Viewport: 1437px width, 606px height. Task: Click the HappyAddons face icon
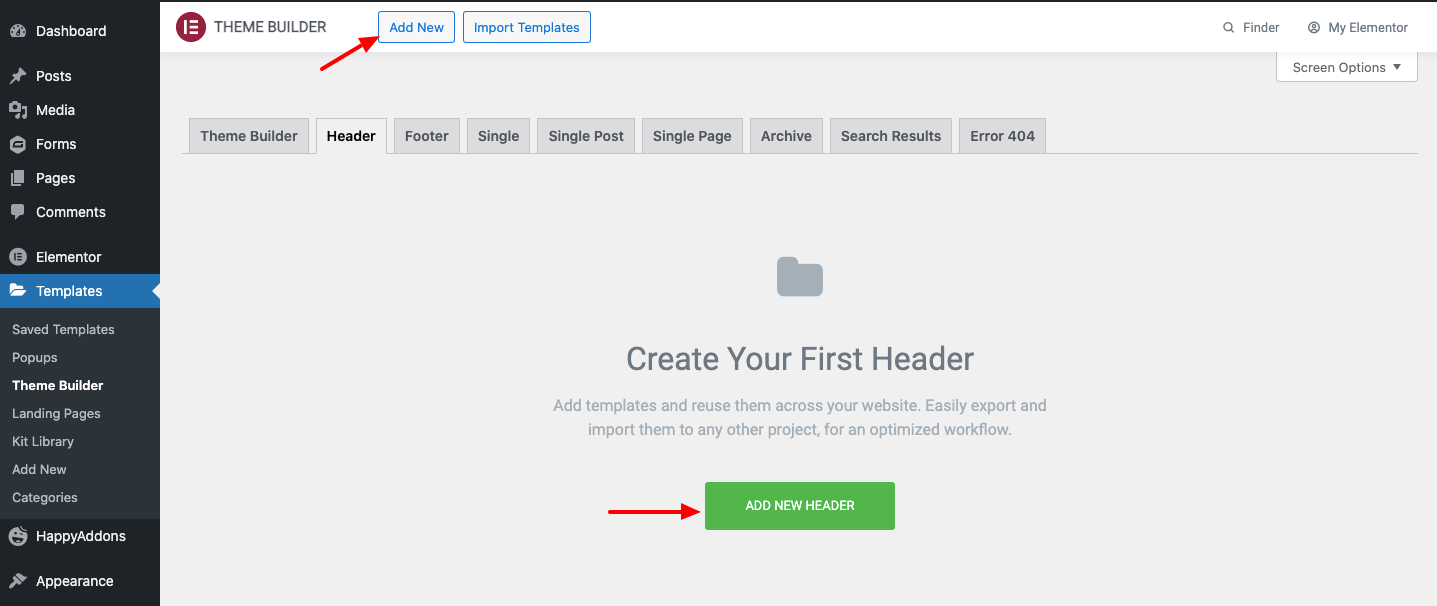pos(18,536)
